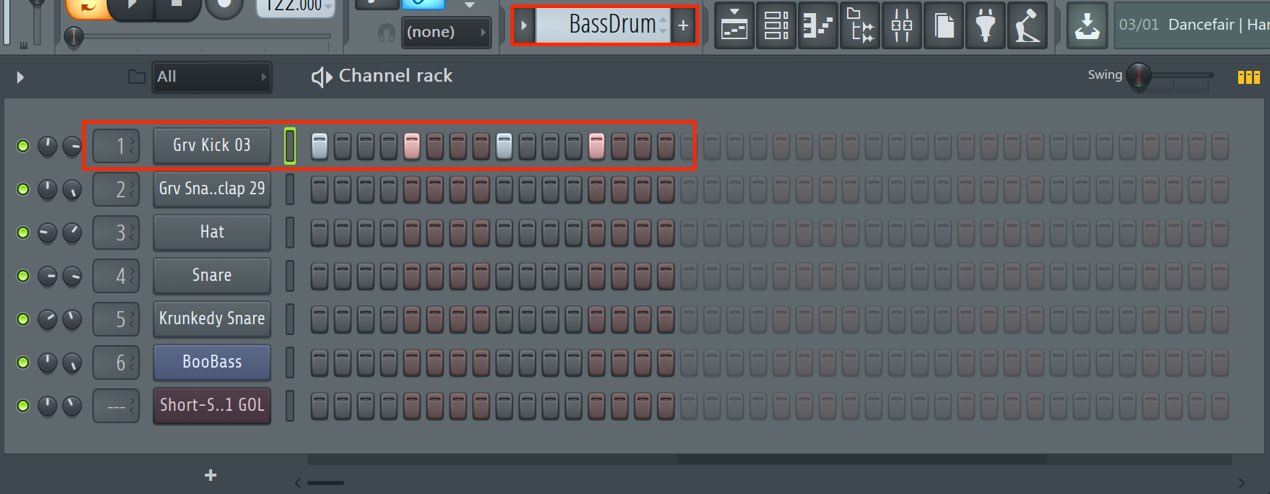
Task: Toggle first step of Snare channel
Action: point(320,276)
